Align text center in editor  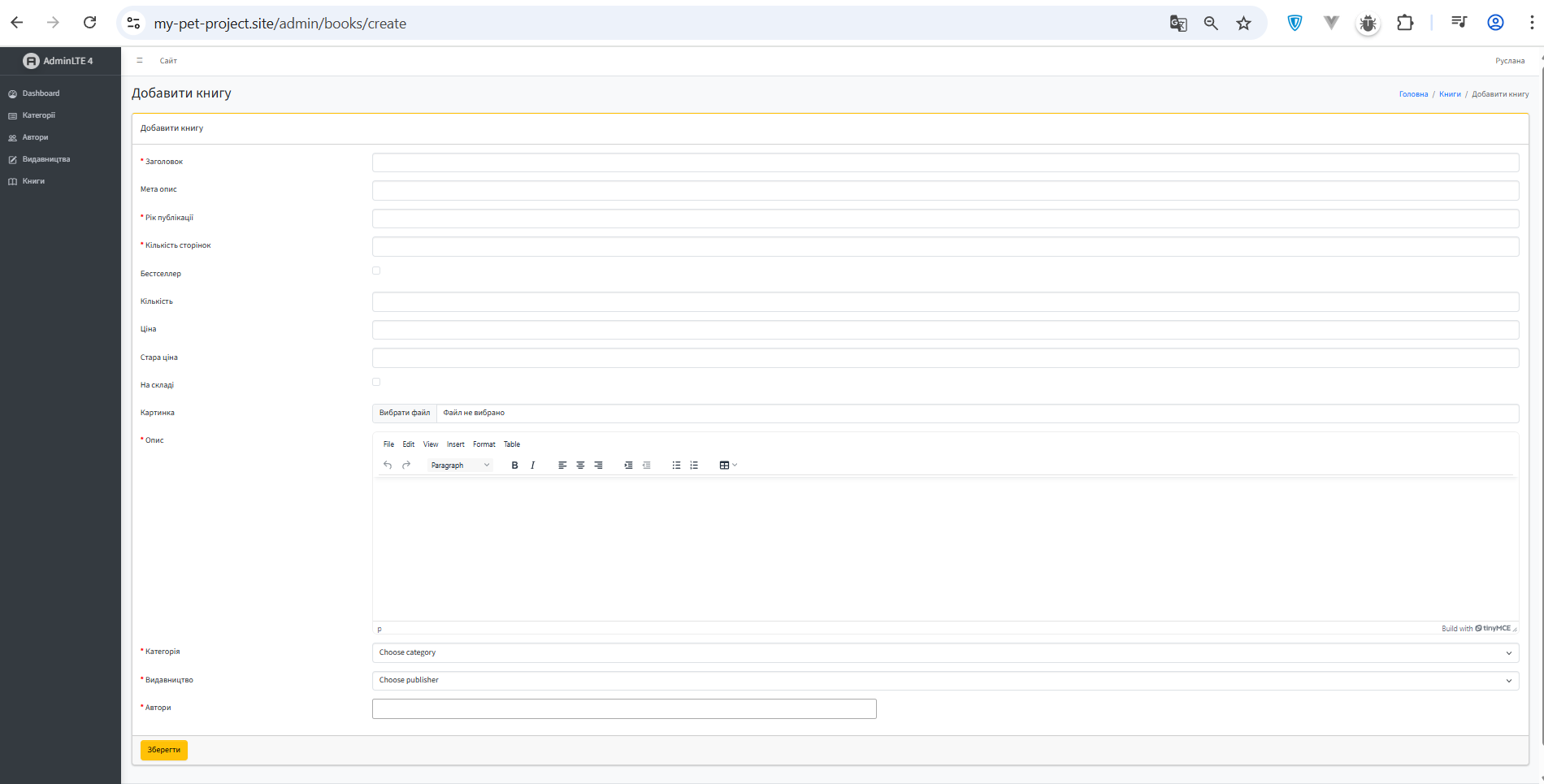click(x=580, y=466)
